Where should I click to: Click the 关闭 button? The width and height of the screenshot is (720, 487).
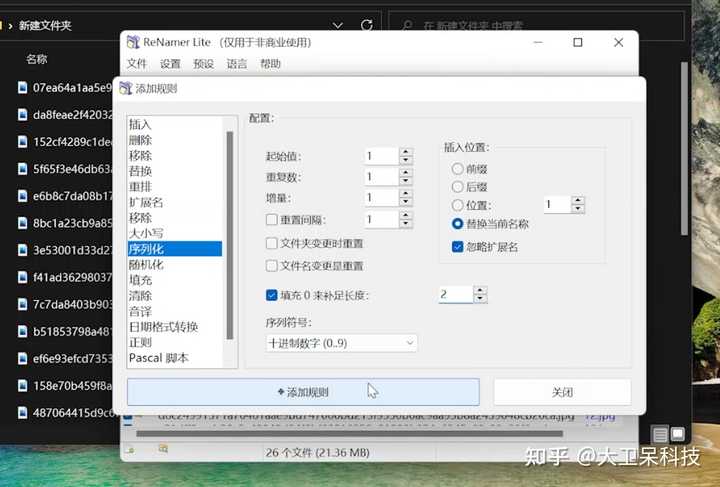coord(562,392)
